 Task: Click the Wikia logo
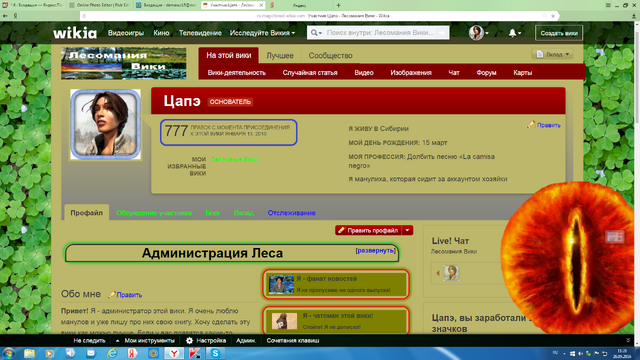click(75, 33)
